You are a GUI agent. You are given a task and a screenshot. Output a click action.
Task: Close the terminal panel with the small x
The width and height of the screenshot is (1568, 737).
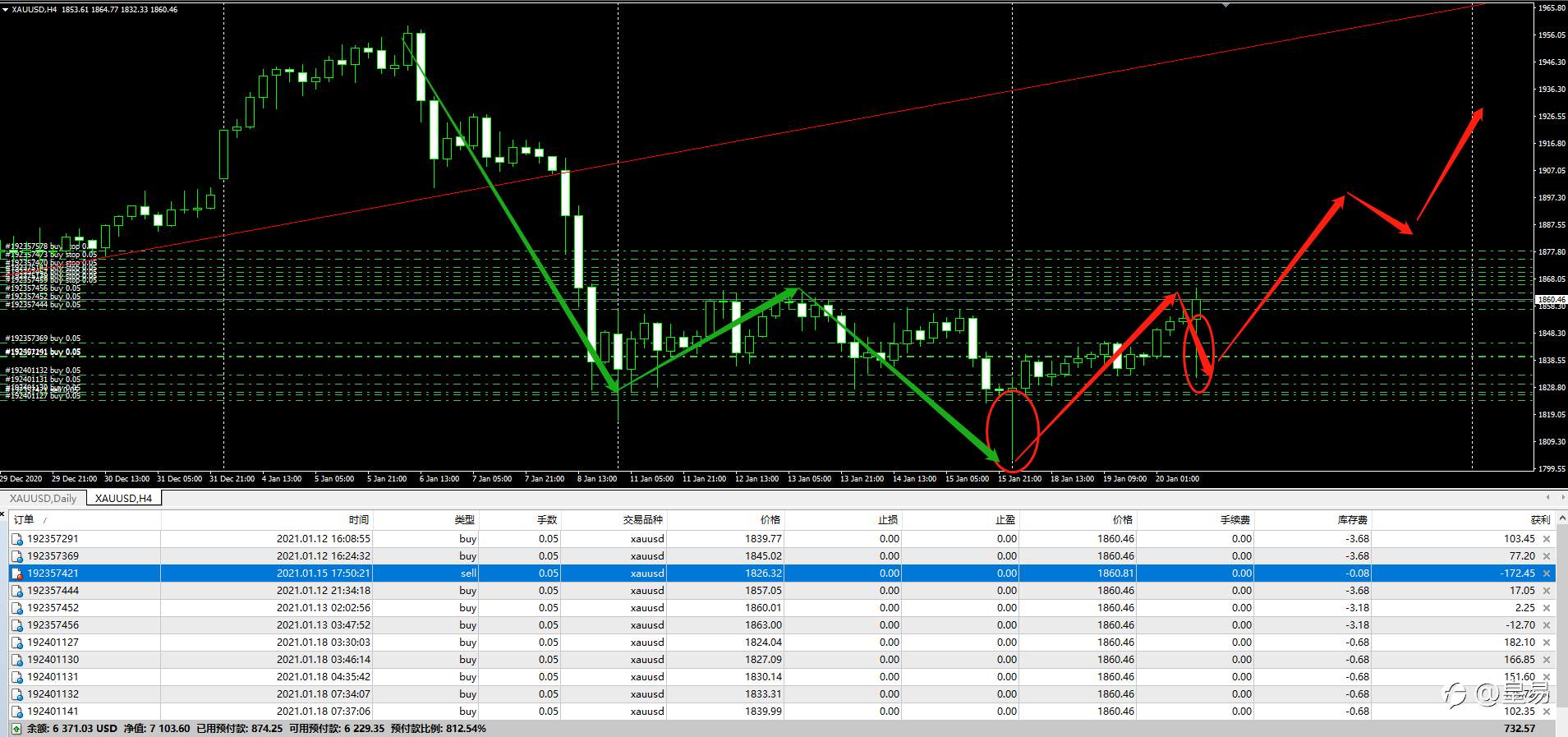point(3,513)
